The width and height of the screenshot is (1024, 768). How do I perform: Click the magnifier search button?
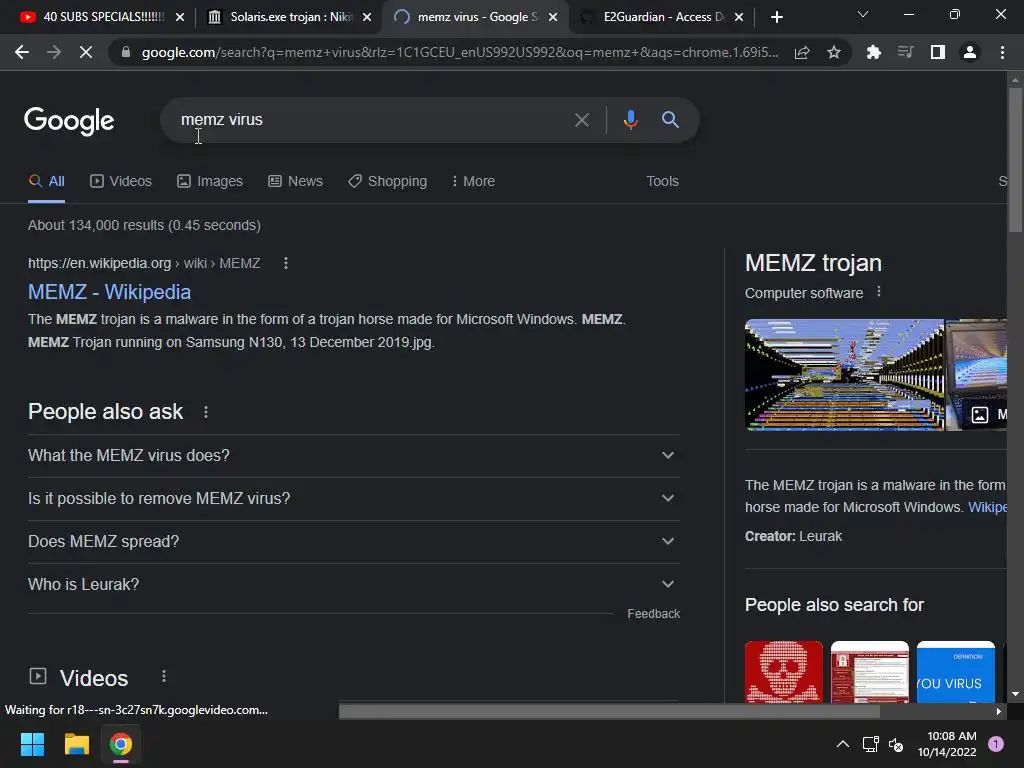click(670, 120)
